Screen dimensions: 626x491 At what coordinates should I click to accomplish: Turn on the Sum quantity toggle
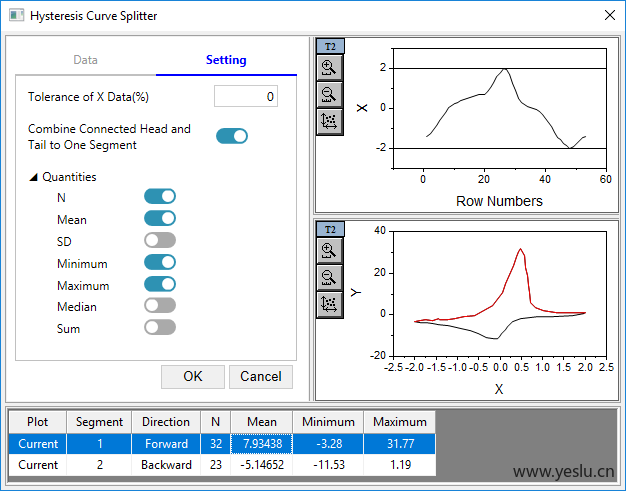tap(160, 327)
